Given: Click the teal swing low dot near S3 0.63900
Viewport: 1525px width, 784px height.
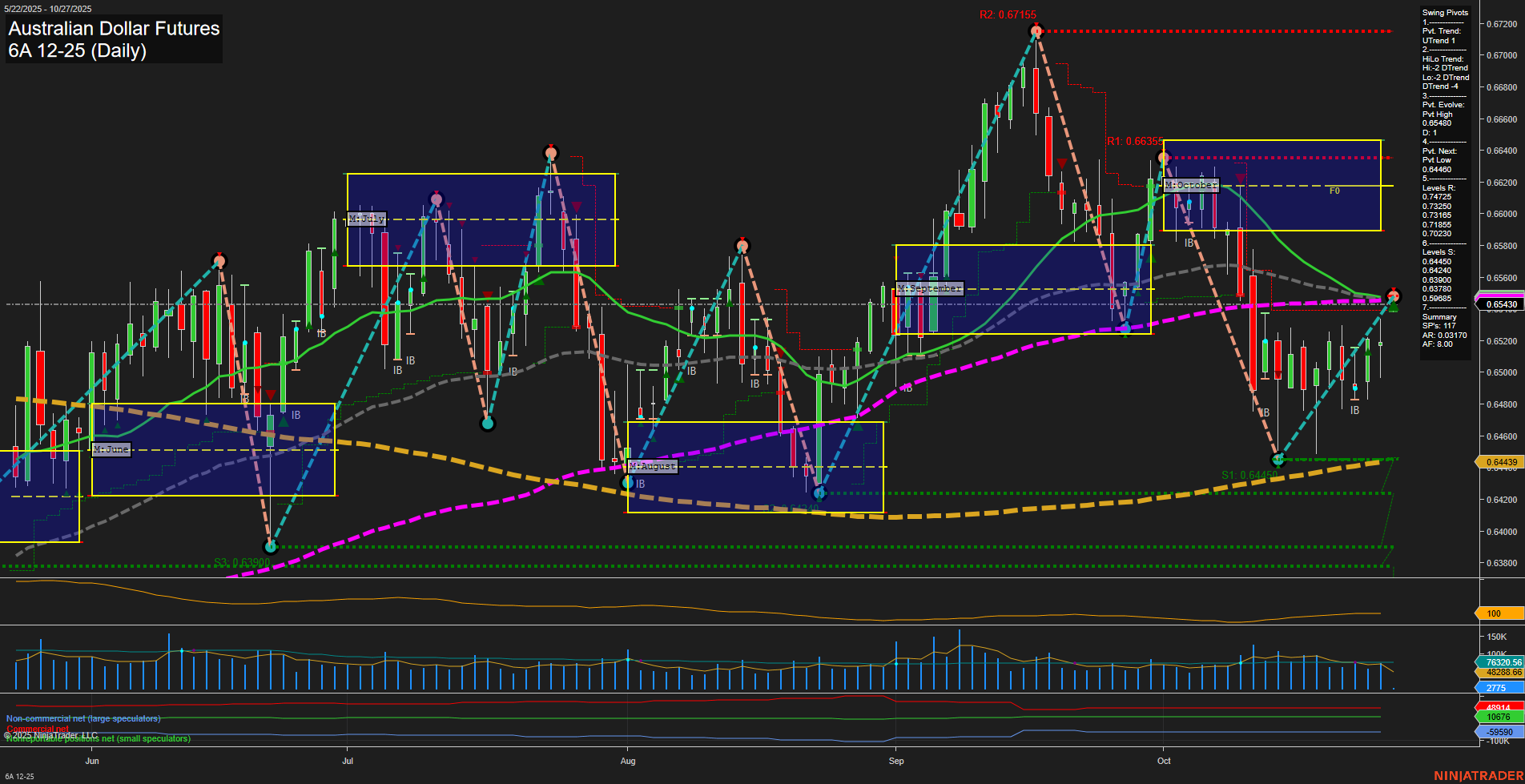Looking at the screenshot, I should pos(270,547).
